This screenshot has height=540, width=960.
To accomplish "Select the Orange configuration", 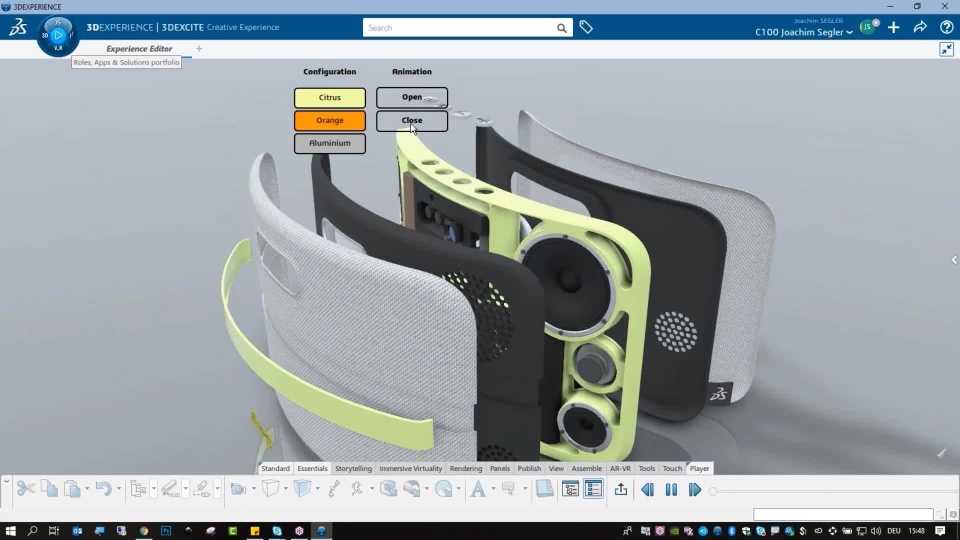I will 330,120.
